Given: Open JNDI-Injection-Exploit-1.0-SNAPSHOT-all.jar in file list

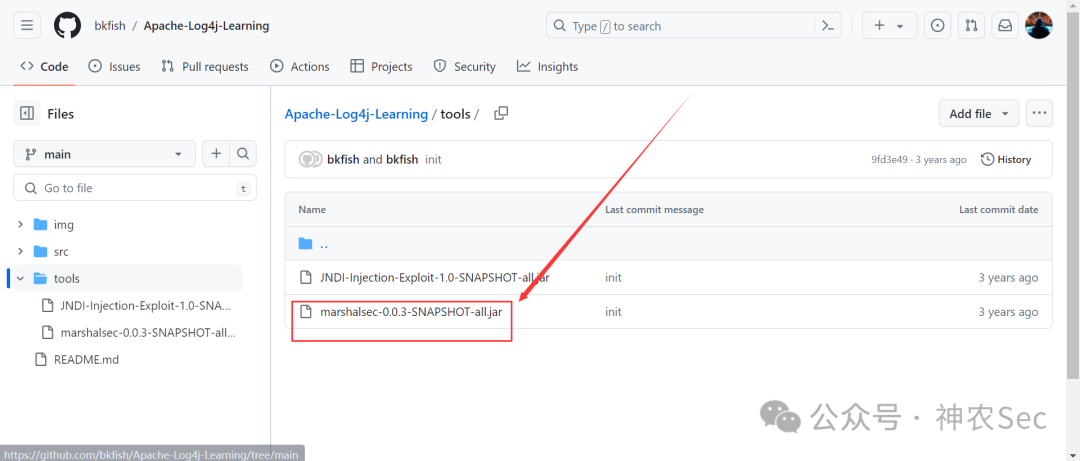Looking at the screenshot, I should click(435, 278).
